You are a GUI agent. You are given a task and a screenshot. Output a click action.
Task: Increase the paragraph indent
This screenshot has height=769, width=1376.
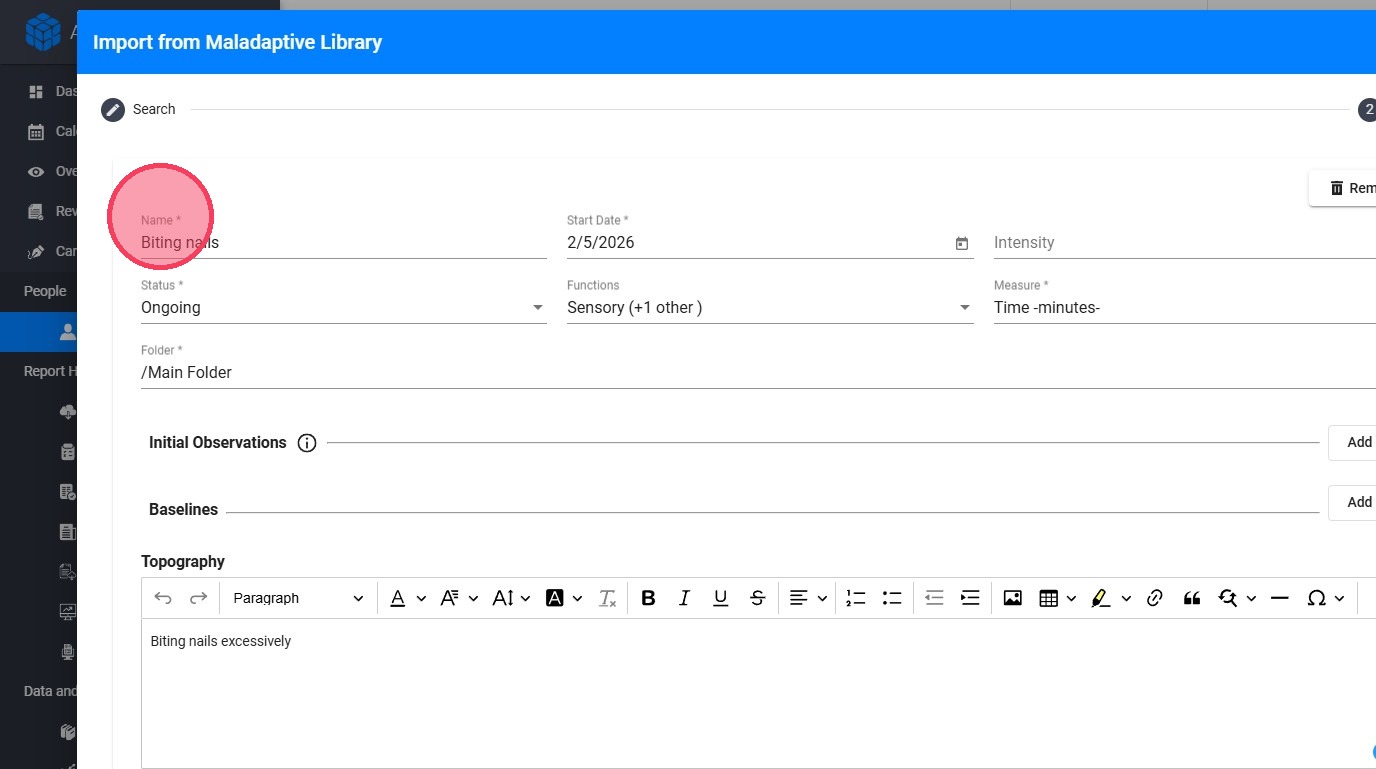coord(970,598)
